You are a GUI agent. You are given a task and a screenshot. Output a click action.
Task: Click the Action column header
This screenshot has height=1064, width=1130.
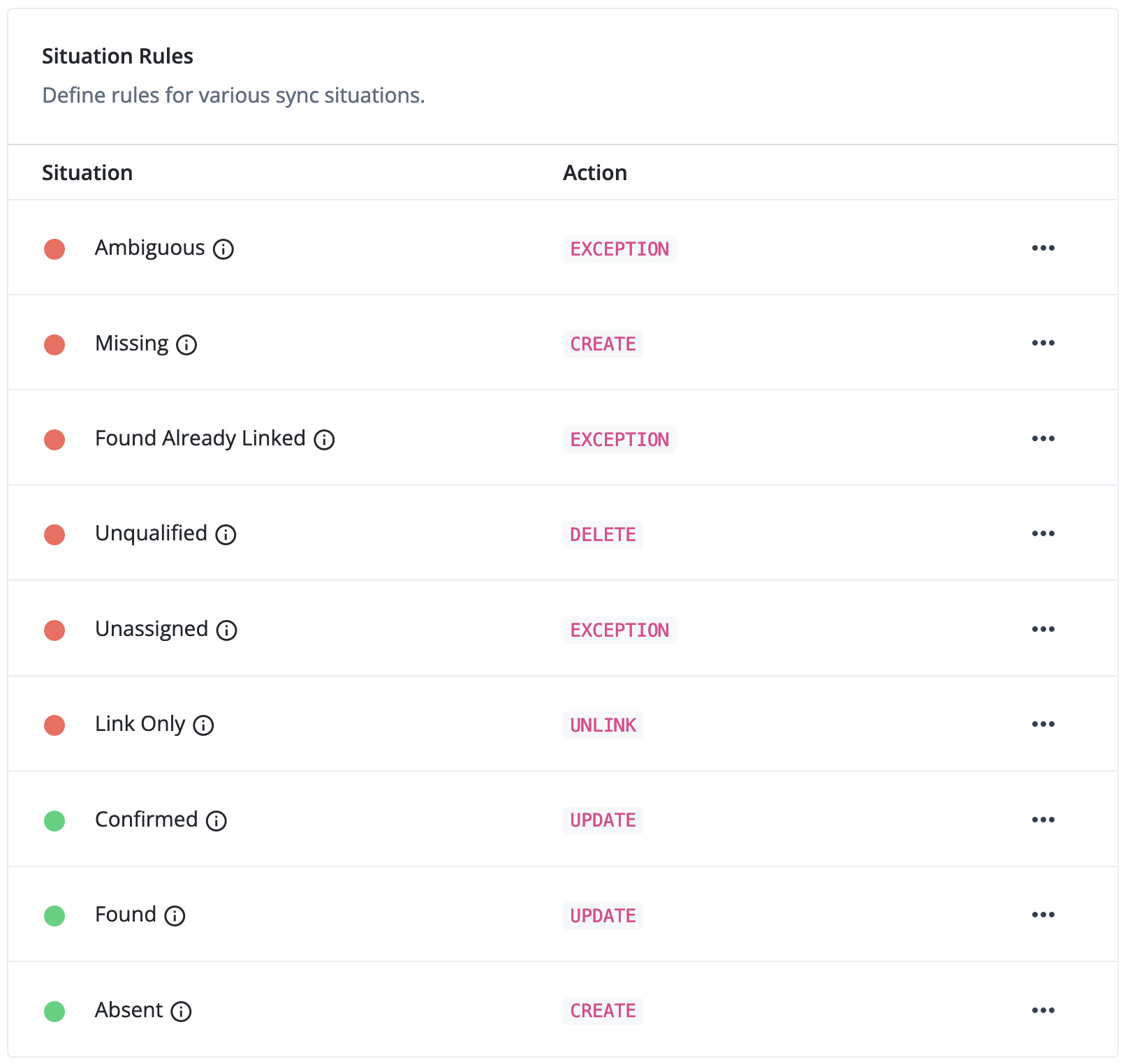pyautogui.click(x=595, y=173)
